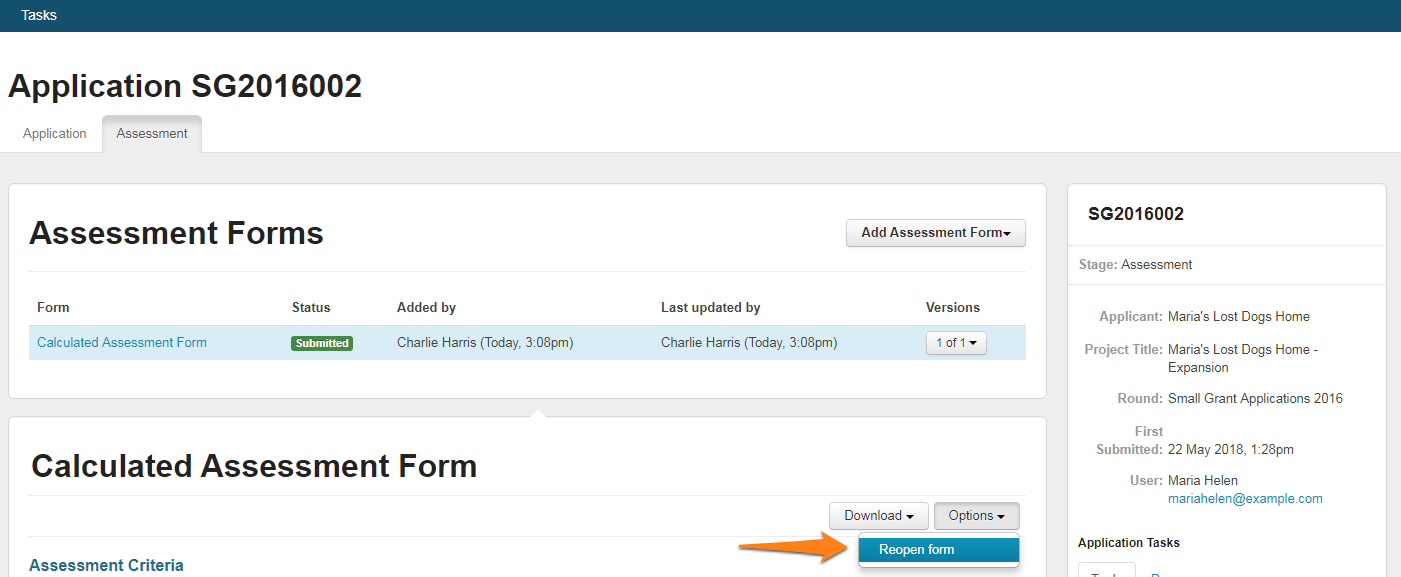The width and height of the screenshot is (1401, 577).
Task: Click the mariahelen@example.com email link
Action: pos(1245,498)
